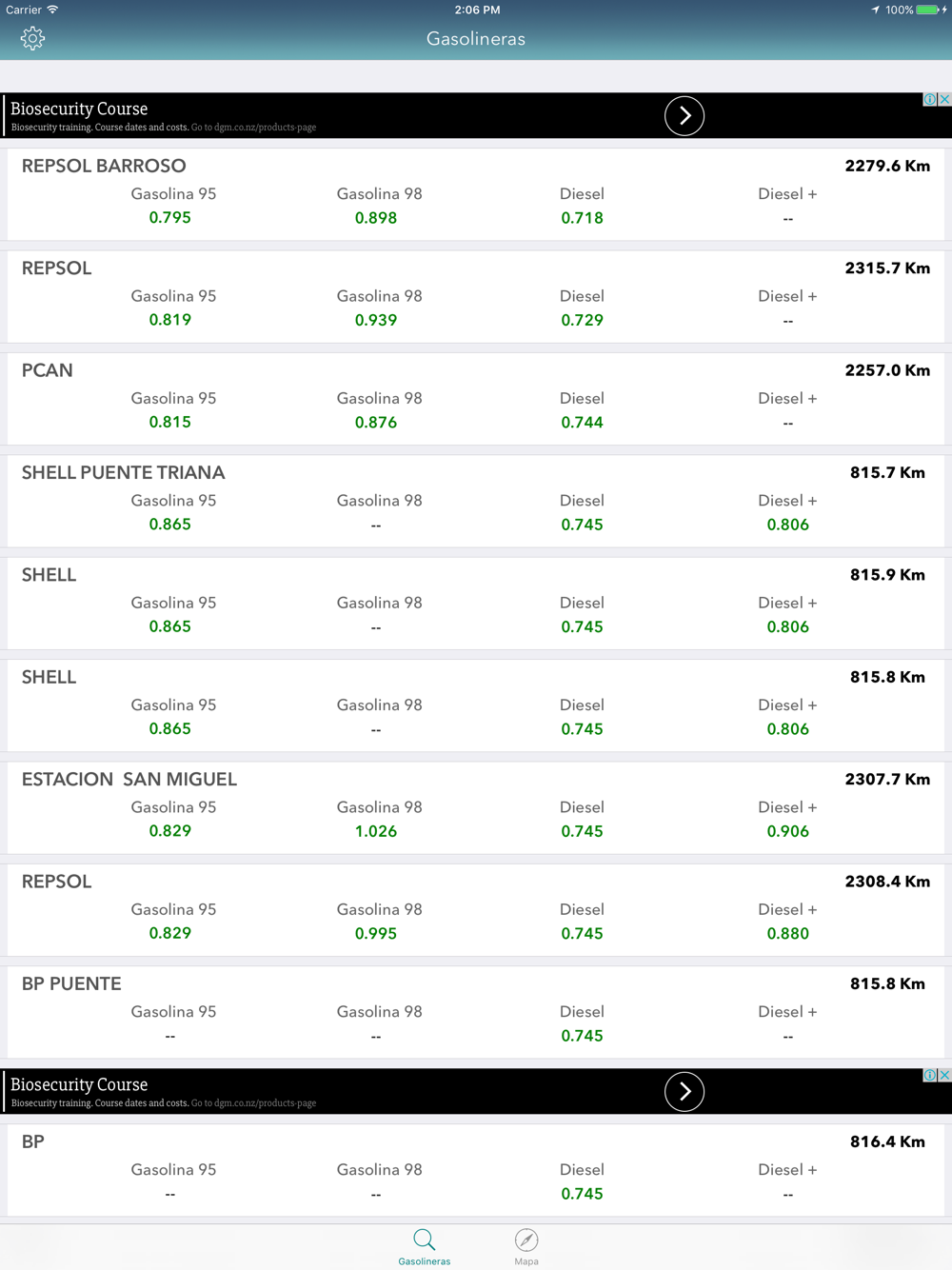Open the bottom ad's info icon
The width and height of the screenshot is (952, 1270).
[930, 1075]
